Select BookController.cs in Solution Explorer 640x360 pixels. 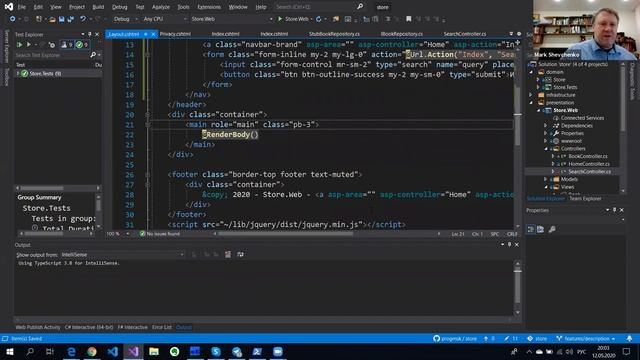point(588,156)
